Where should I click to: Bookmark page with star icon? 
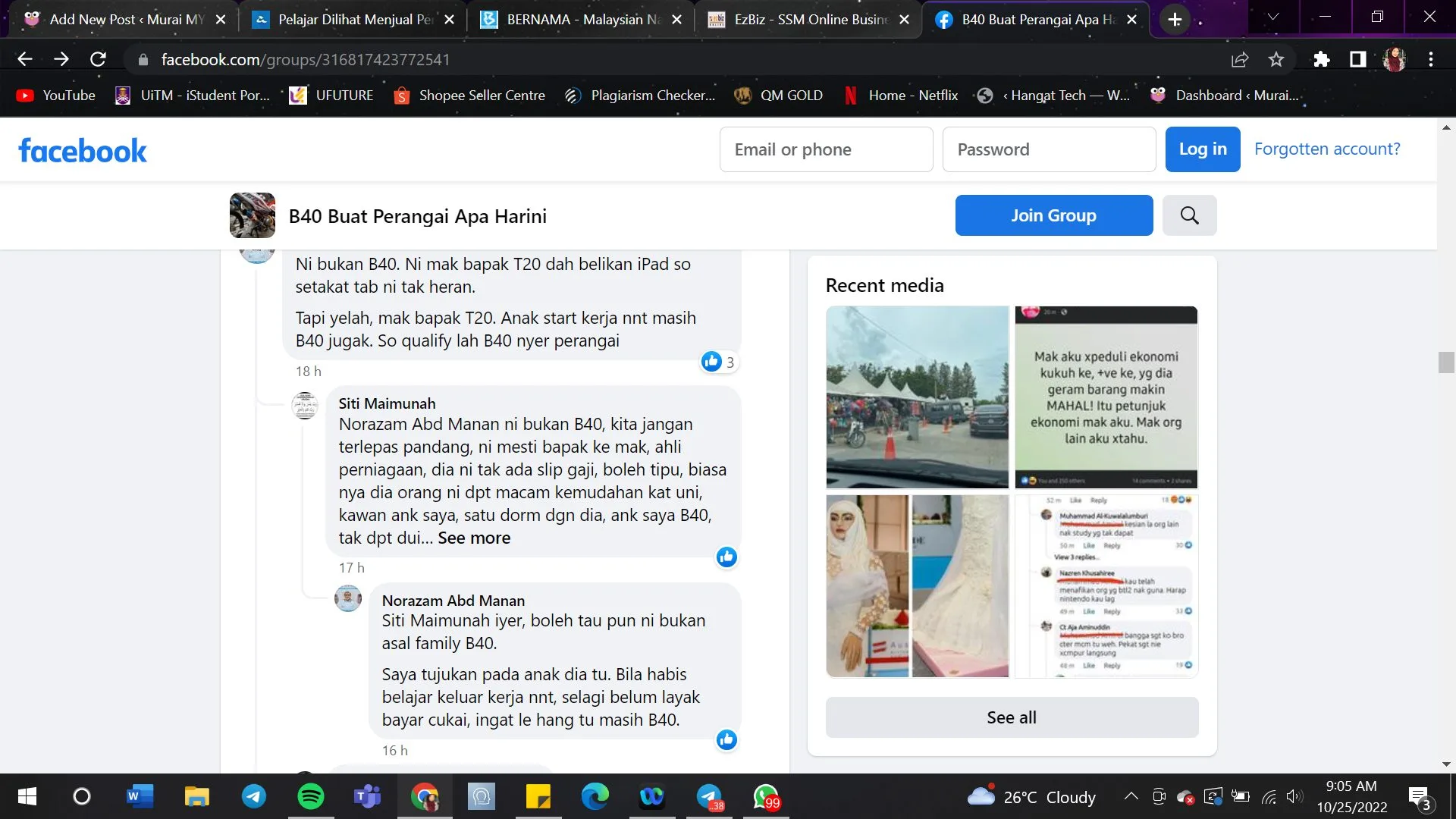tap(1276, 59)
